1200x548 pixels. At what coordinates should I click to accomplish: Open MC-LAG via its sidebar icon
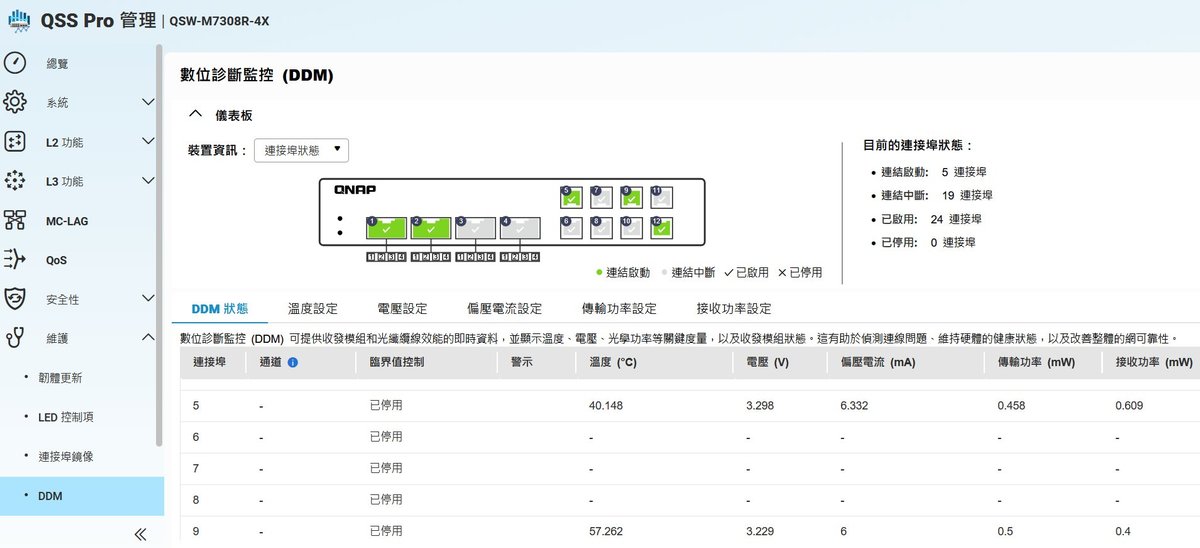[x=15, y=220]
